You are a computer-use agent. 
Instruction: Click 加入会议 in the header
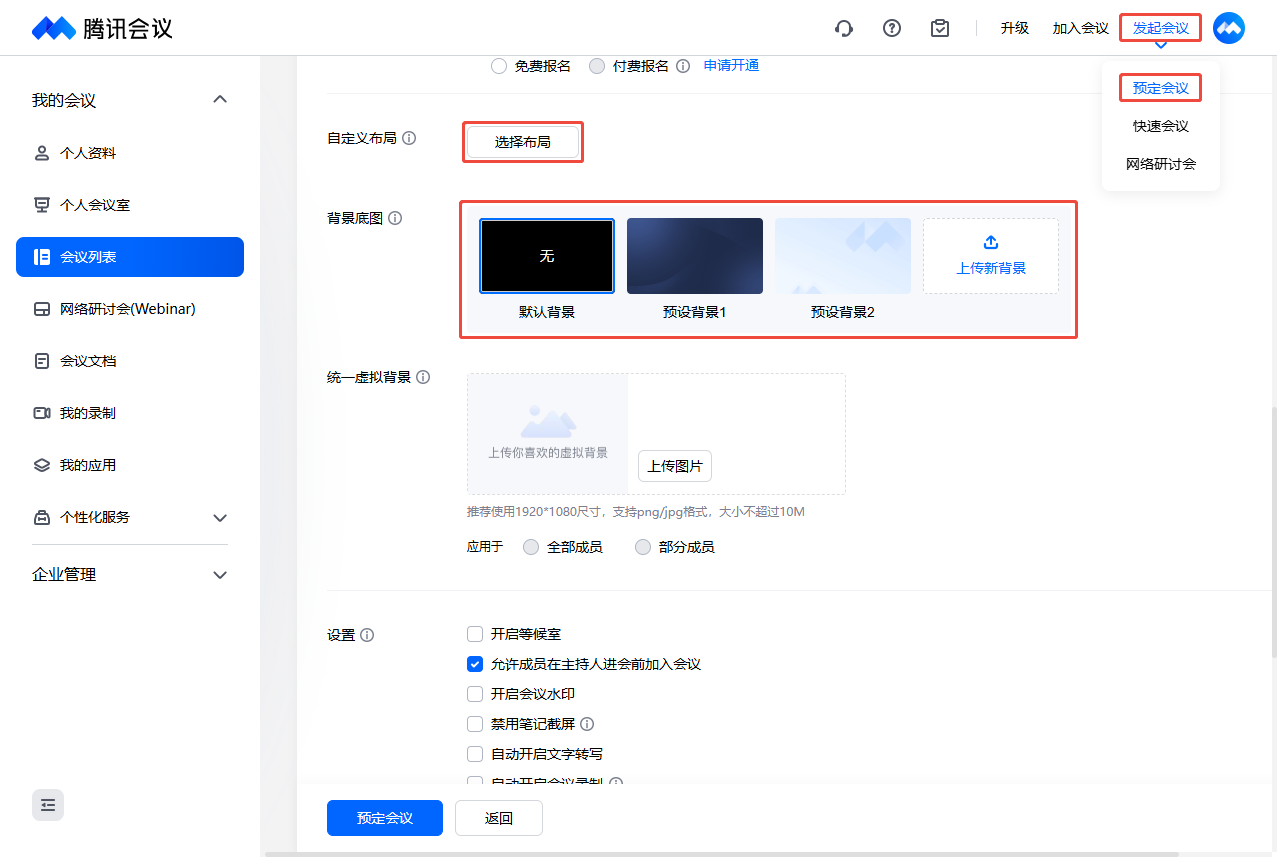click(1081, 28)
